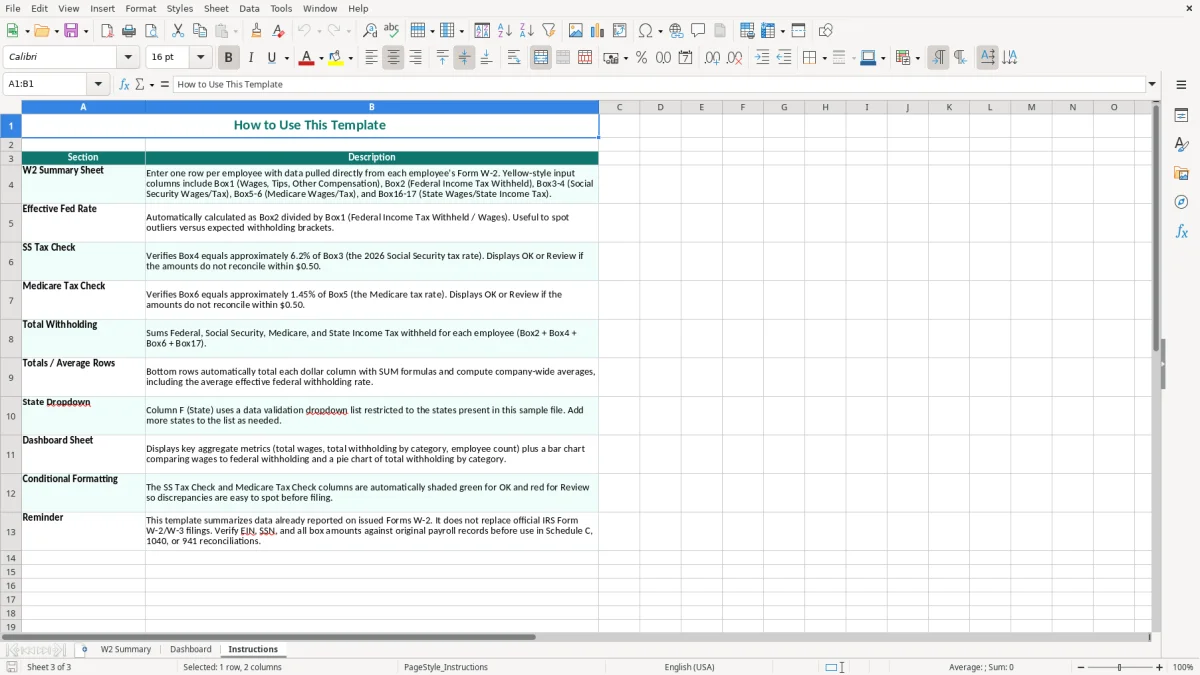Screen dimensions: 1200x675
Task: Toggle Italic formatting
Action: pyautogui.click(x=251, y=58)
